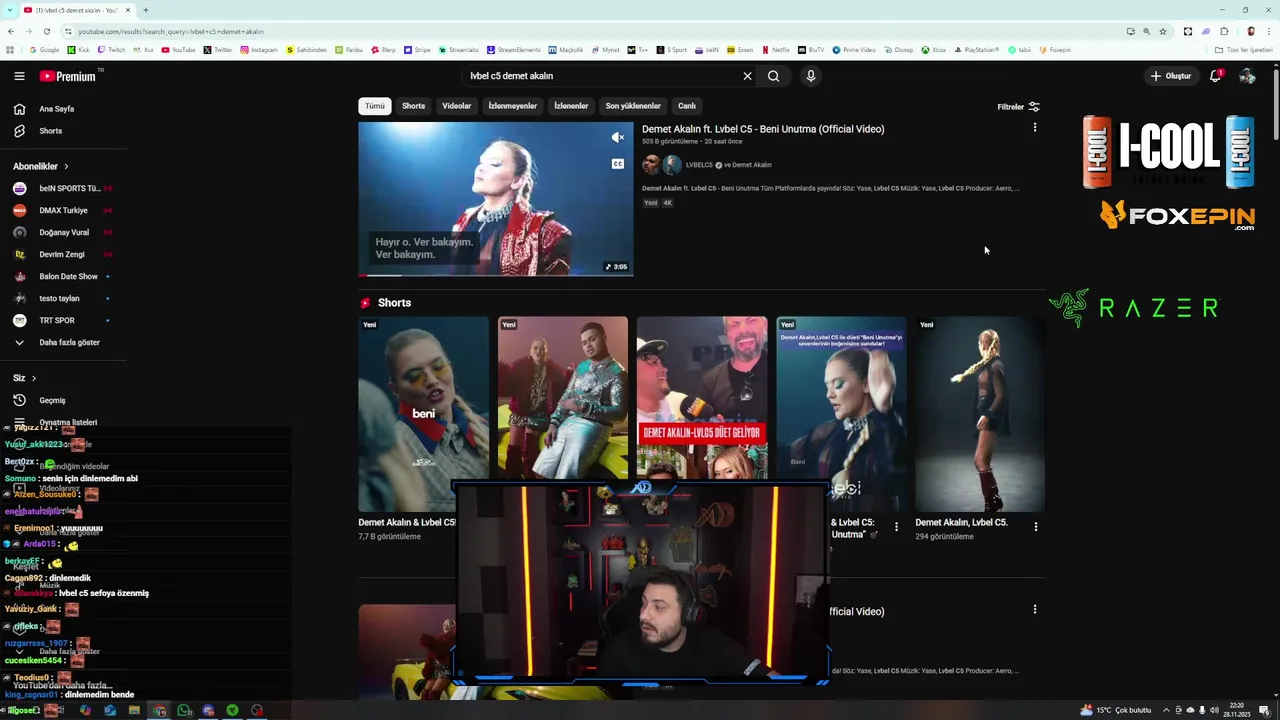Go to Shorts in the sidebar
1280x720 pixels.
coord(50,131)
